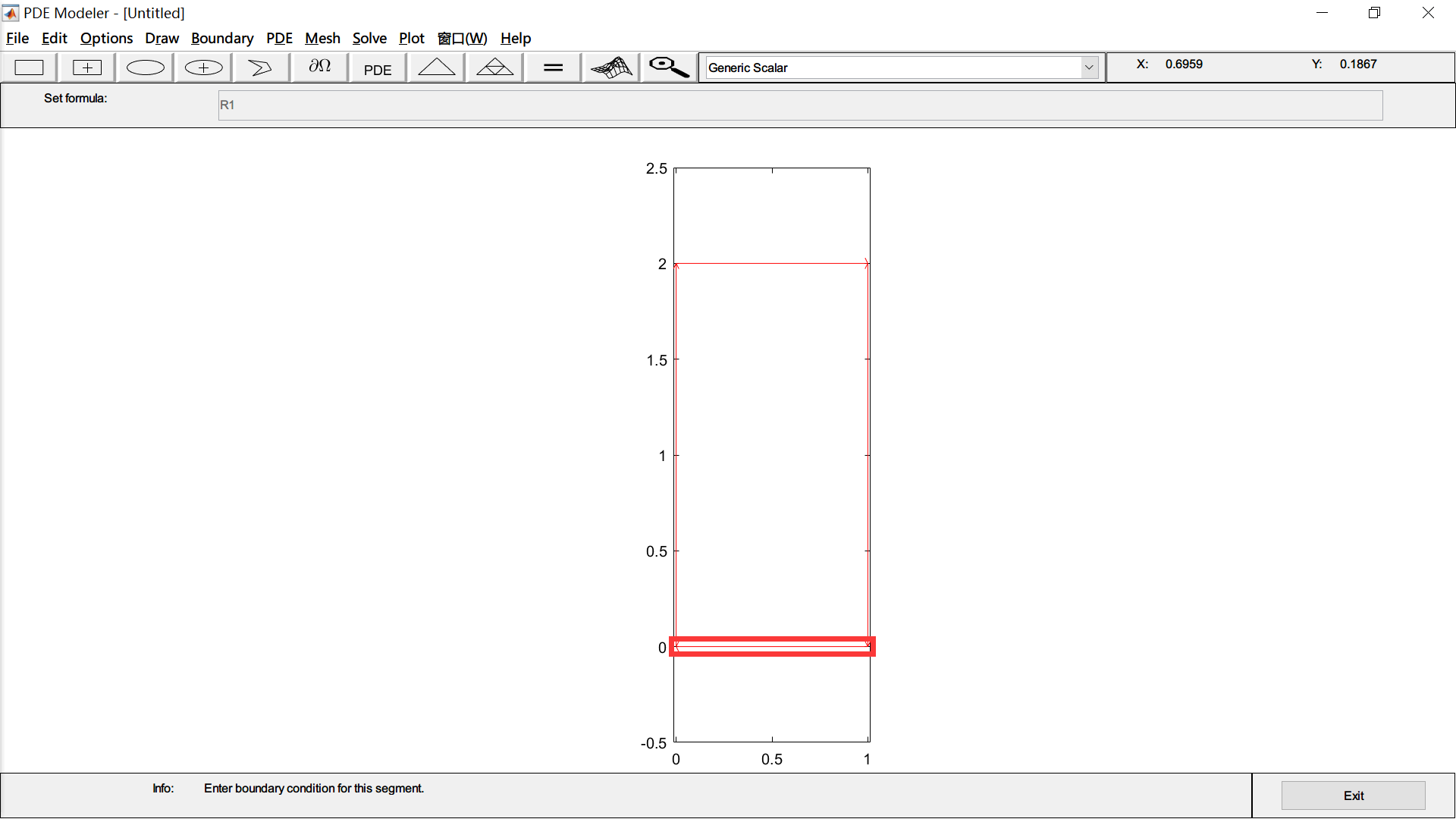Open the Boundary menu
The width and height of the screenshot is (1456, 819).
click(222, 38)
